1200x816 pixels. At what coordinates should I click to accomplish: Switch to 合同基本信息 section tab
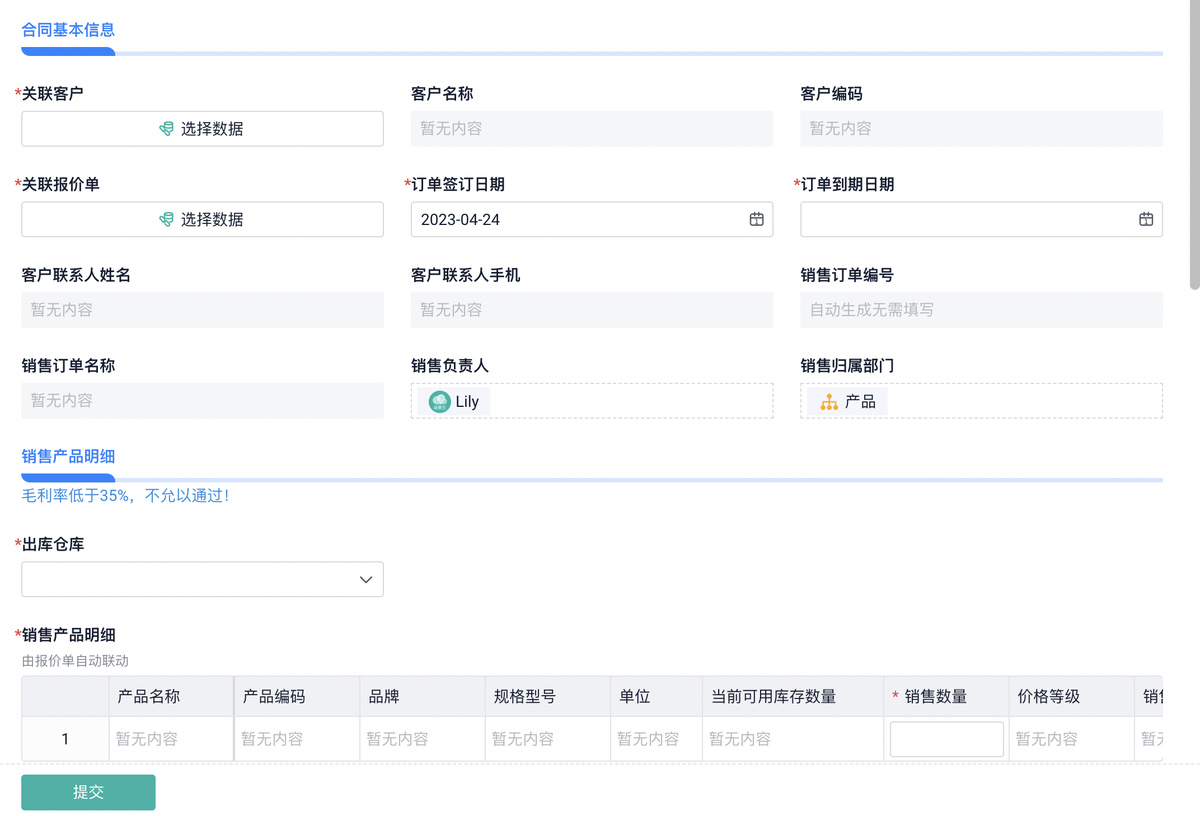coord(68,30)
